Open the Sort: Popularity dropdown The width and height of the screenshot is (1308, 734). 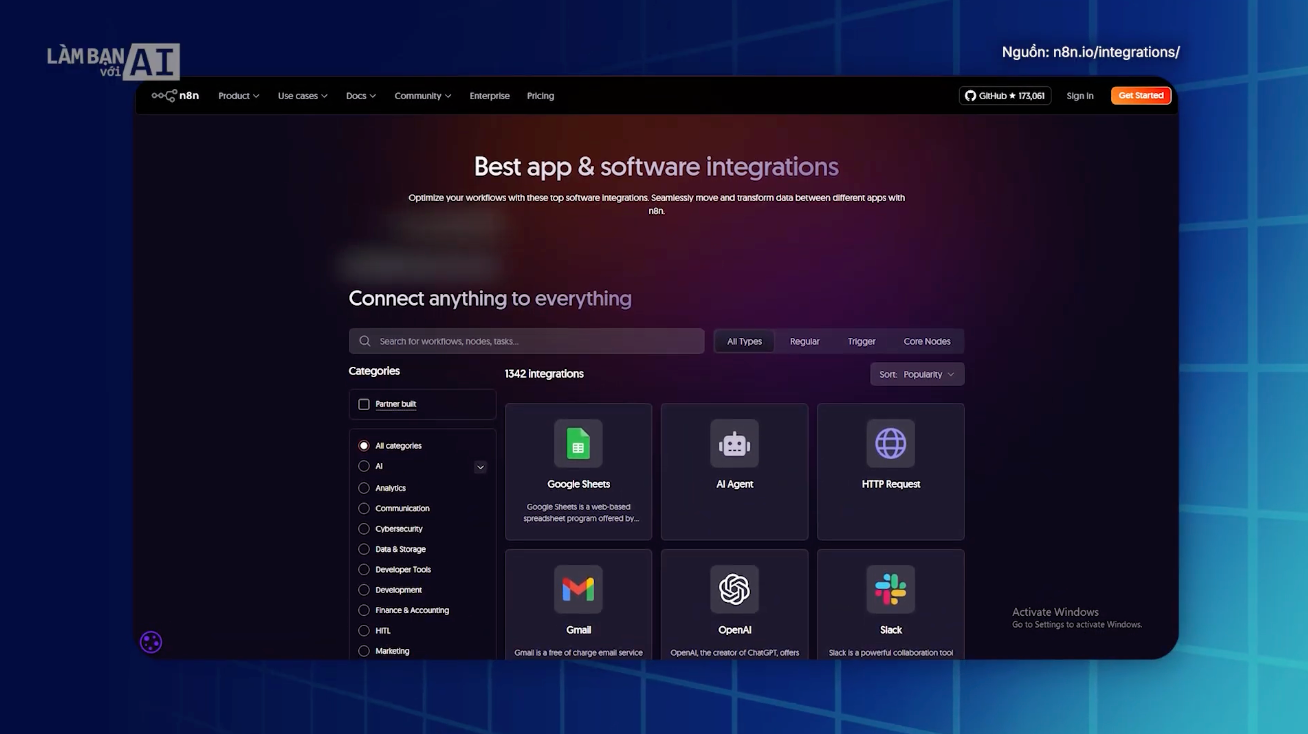click(x=917, y=374)
